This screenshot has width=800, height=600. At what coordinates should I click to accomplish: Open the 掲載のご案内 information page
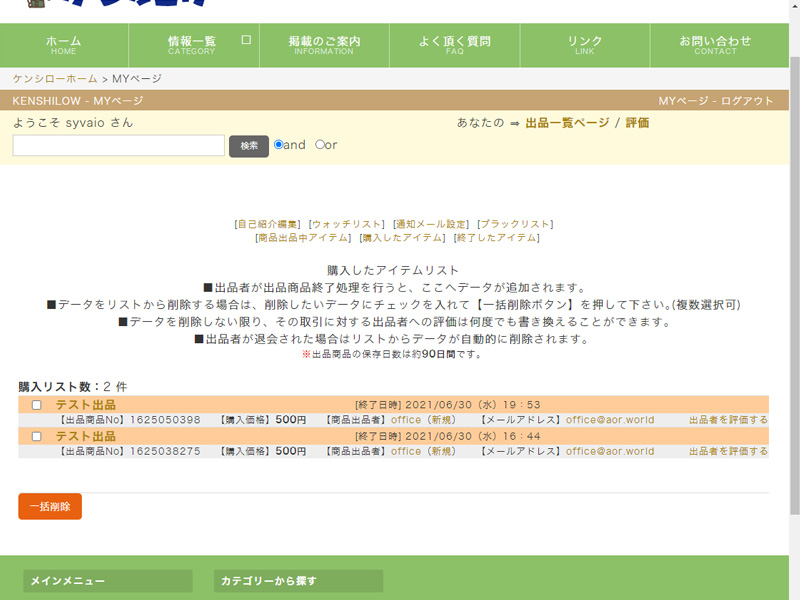point(322,44)
